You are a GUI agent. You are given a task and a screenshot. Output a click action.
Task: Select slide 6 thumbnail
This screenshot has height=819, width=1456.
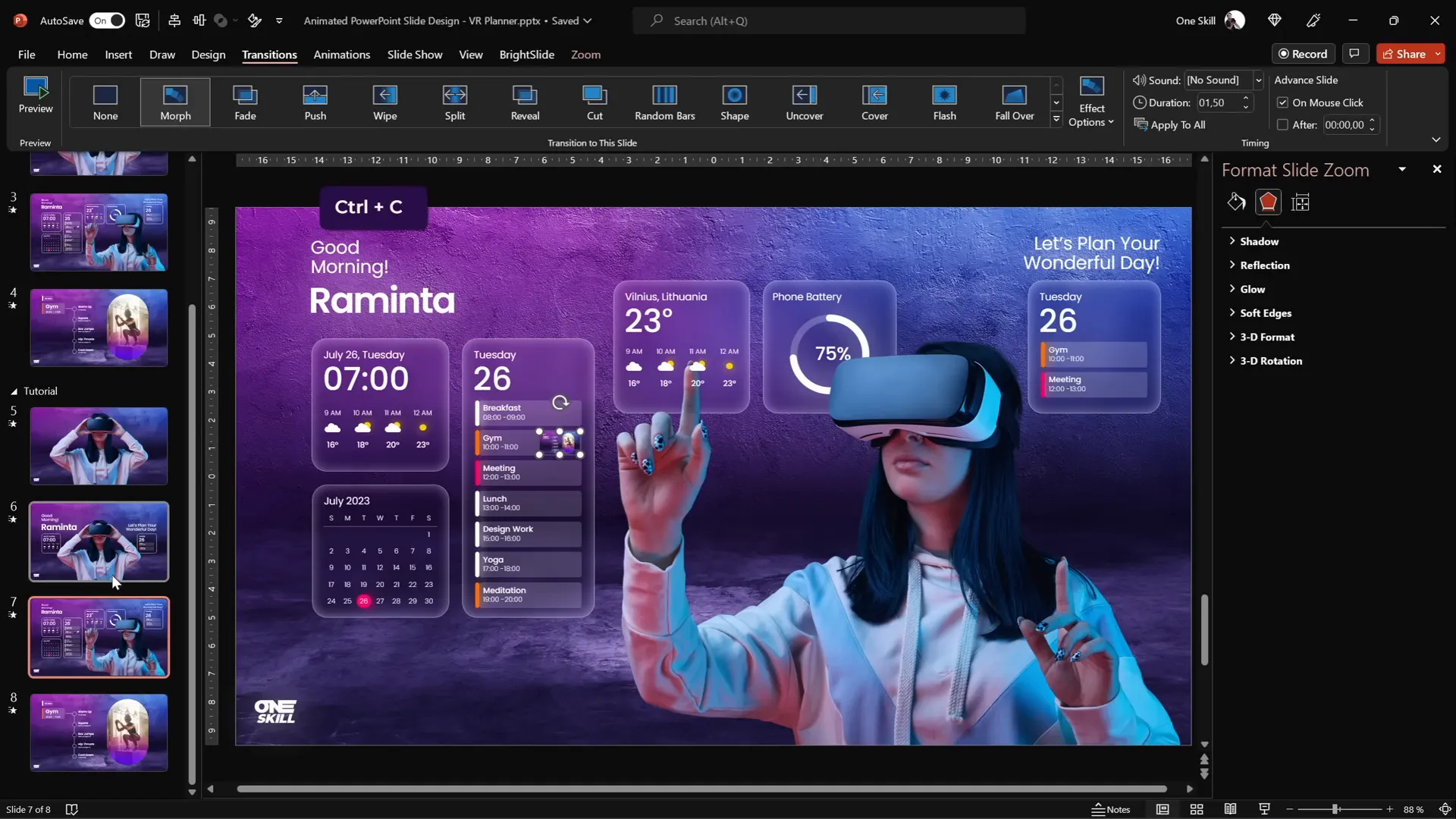pyautogui.click(x=99, y=541)
